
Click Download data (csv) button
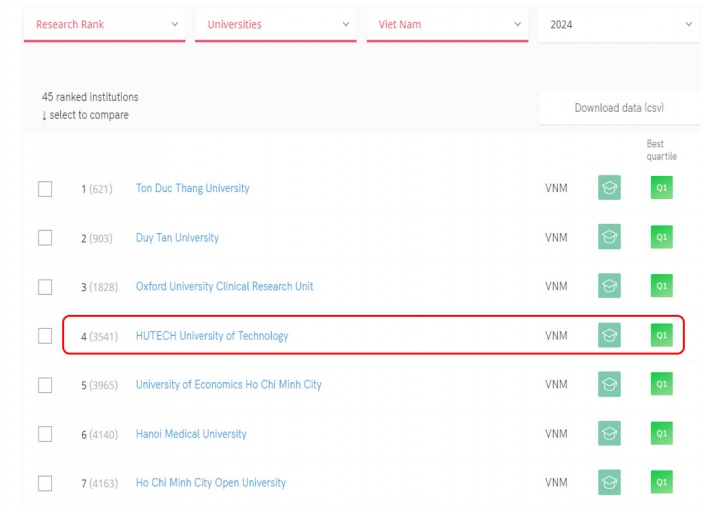(x=619, y=108)
